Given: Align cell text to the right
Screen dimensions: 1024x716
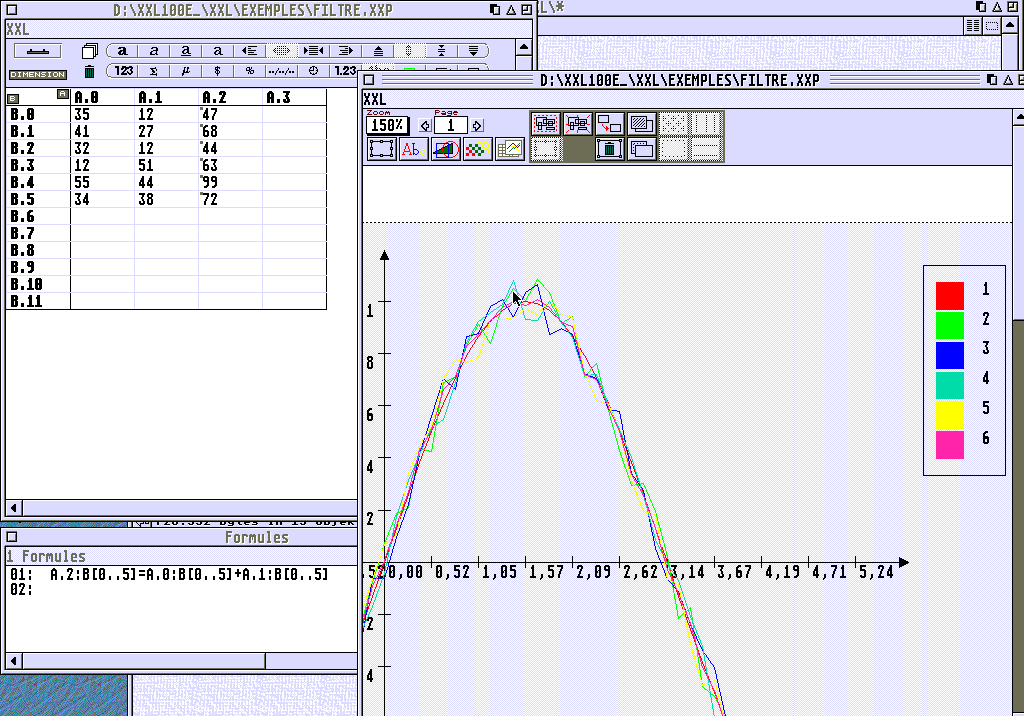Looking at the screenshot, I should click(345, 50).
